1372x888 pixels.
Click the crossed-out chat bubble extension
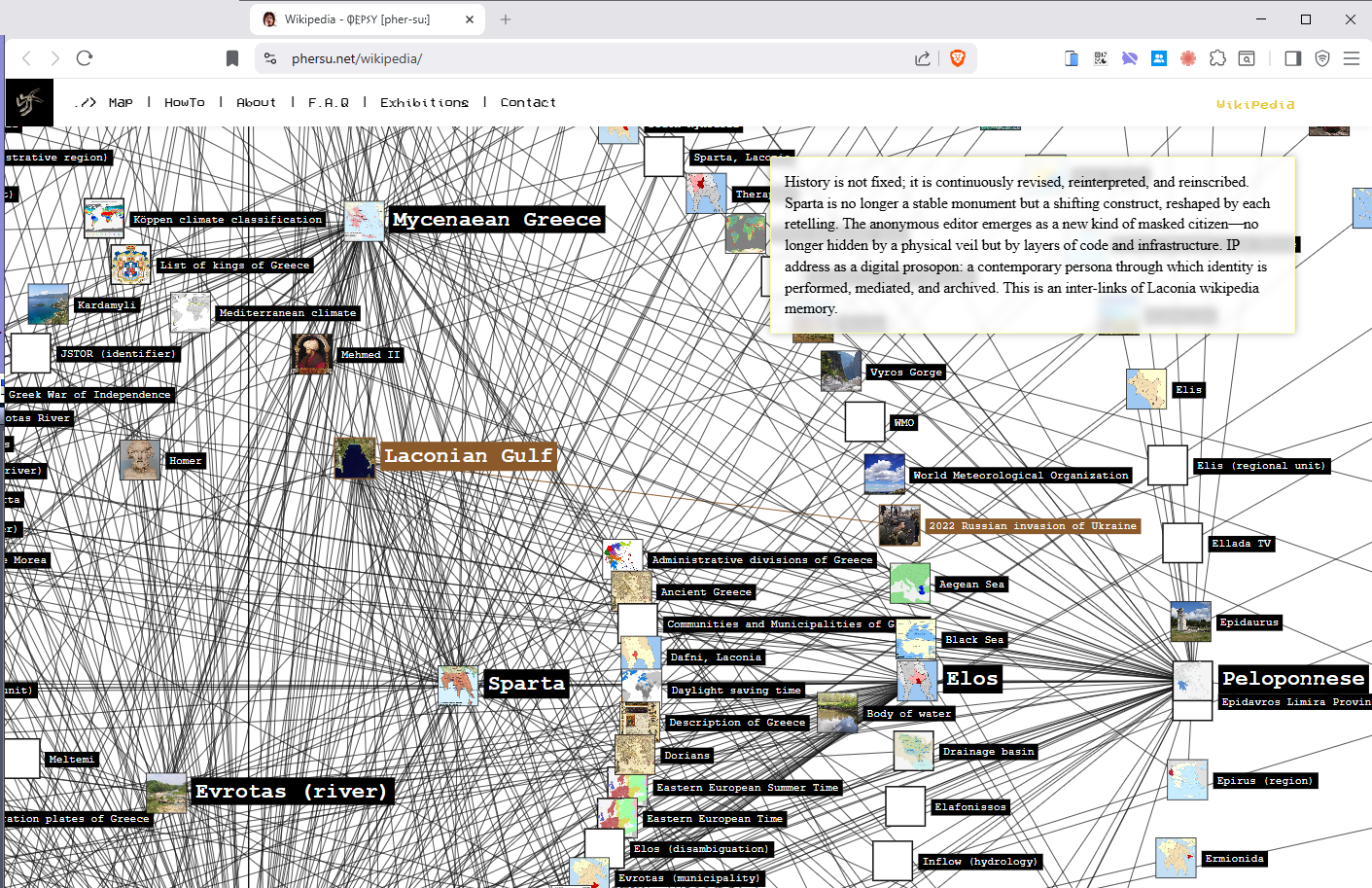coord(1130,58)
